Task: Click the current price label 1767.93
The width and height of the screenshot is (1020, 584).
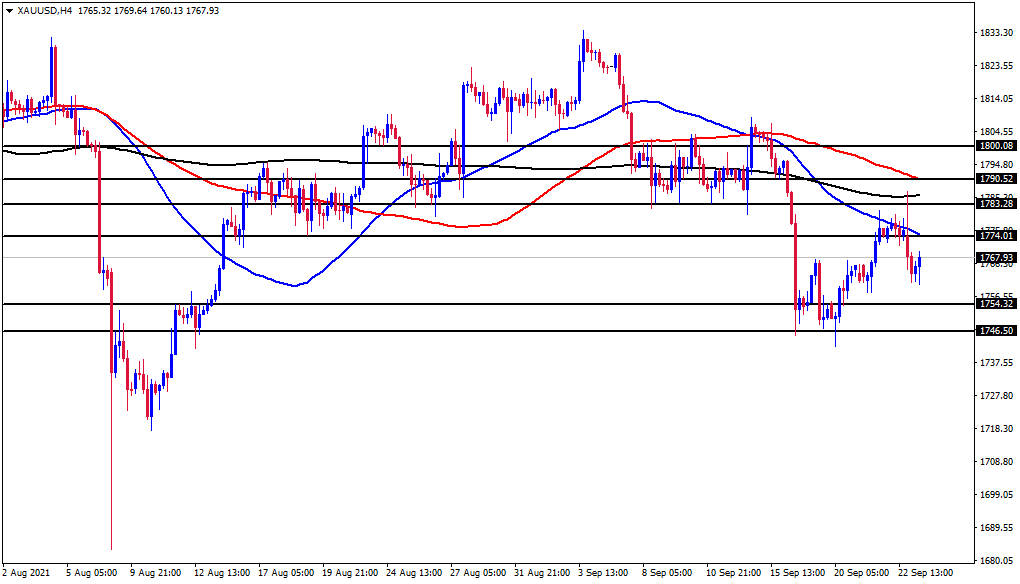Action: 996,258
